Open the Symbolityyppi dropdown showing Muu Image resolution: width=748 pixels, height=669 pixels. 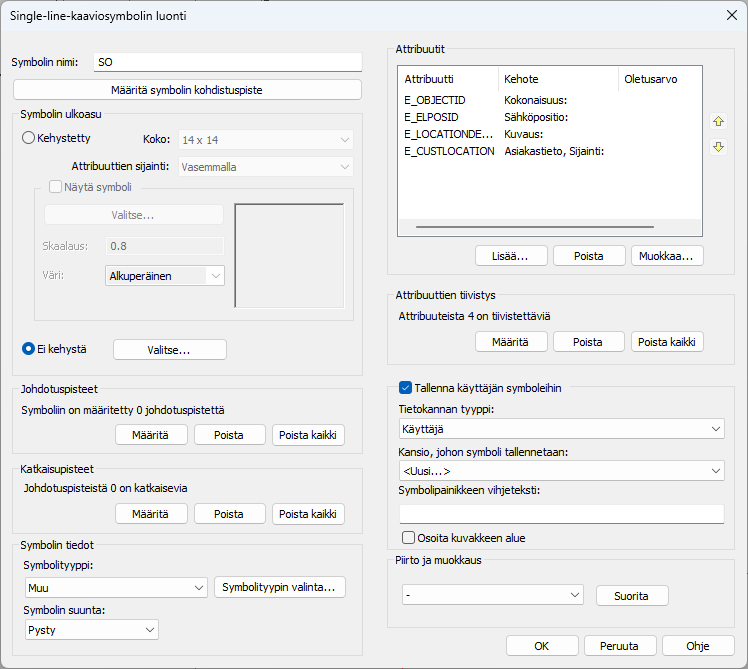click(x=115, y=588)
